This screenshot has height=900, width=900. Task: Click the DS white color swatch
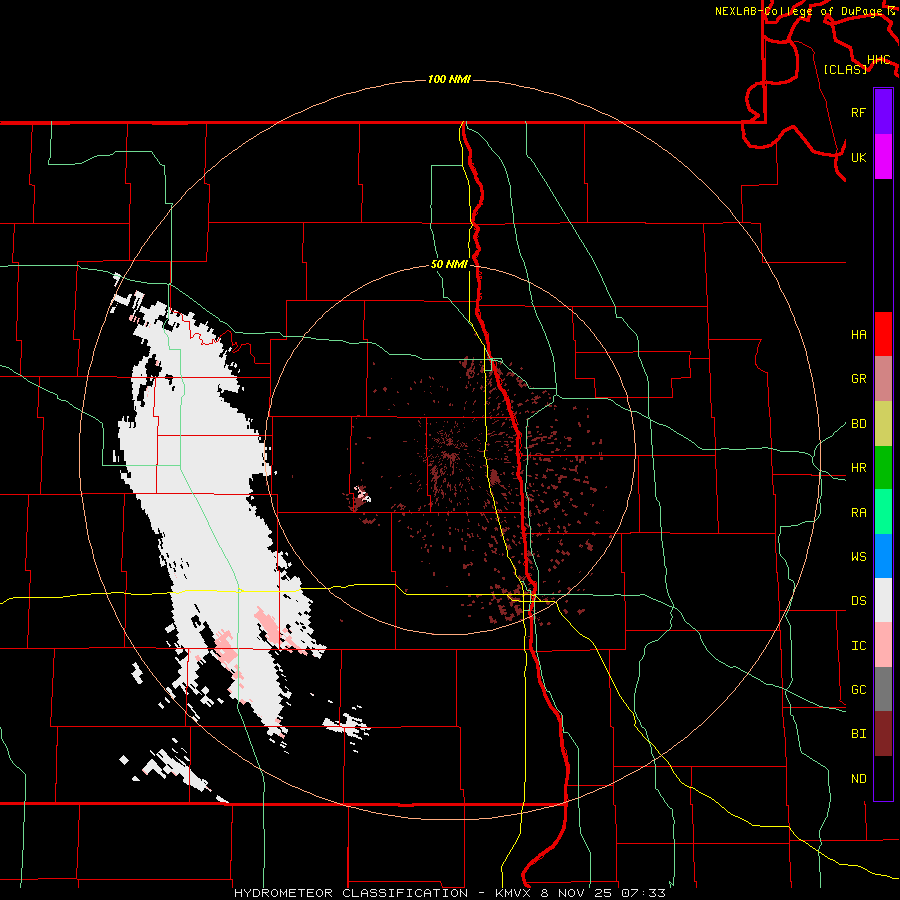[883, 600]
